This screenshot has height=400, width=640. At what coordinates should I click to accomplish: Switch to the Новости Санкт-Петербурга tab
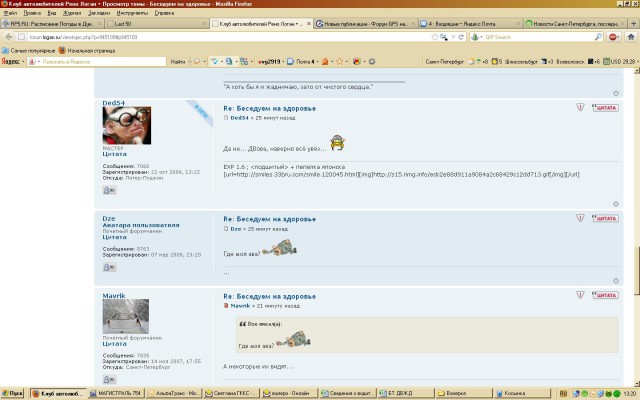575,24
